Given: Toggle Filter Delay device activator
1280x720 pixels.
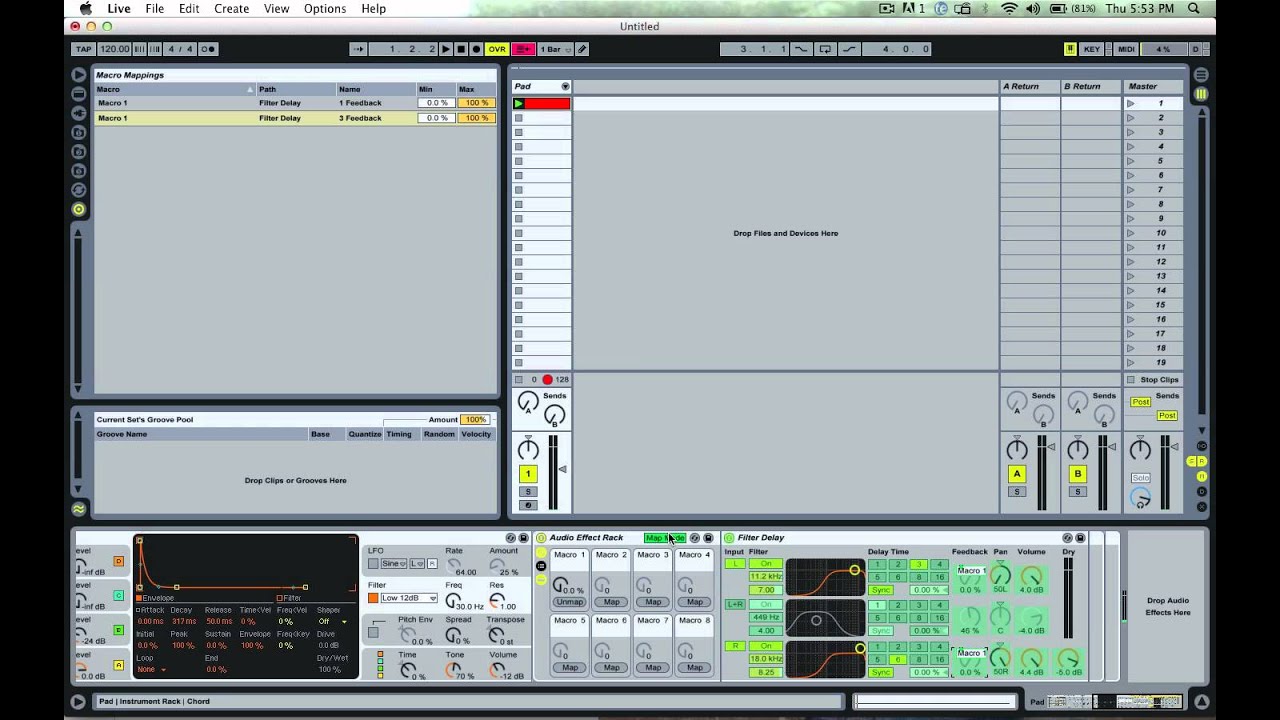Looking at the screenshot, I should coord(729,538).
